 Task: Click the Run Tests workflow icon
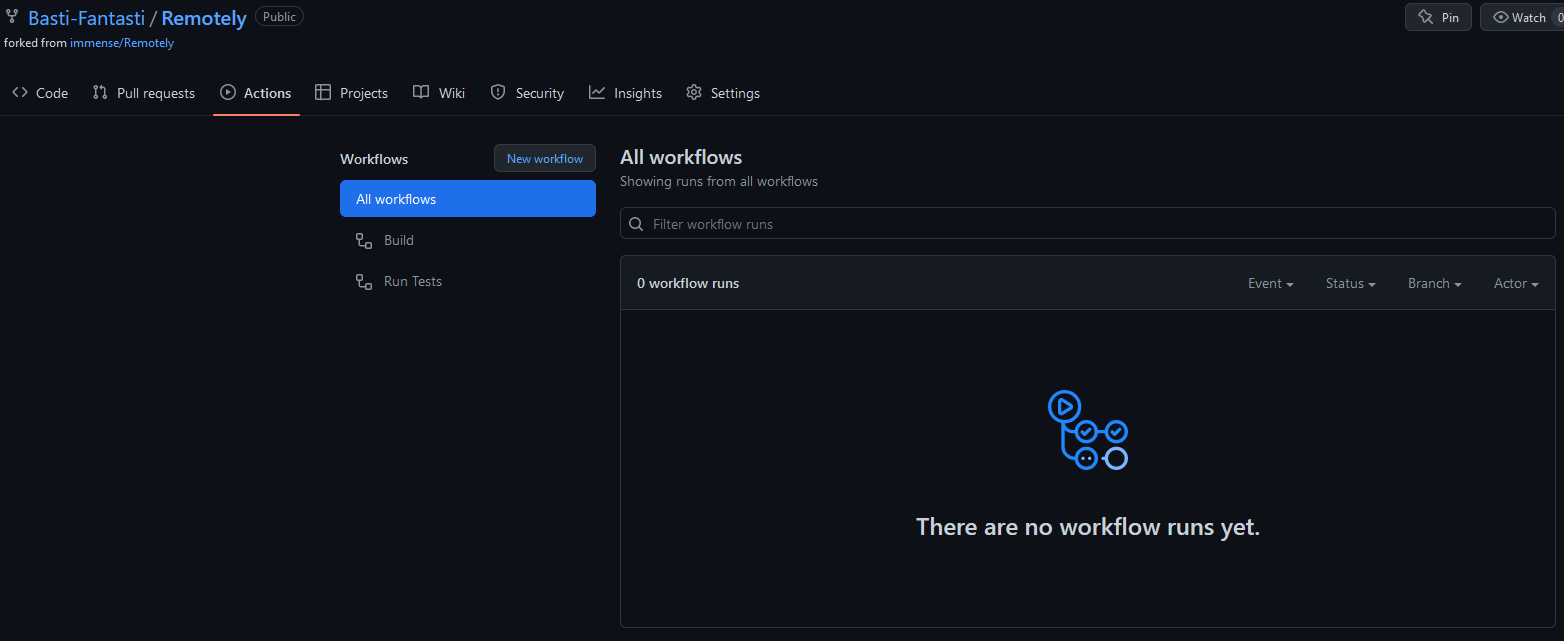coord(364,281)
